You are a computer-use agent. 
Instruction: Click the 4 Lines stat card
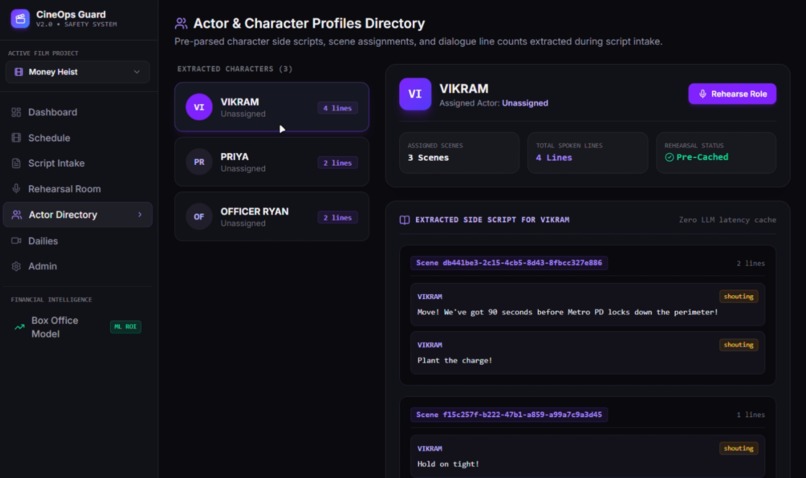[588, 153]
